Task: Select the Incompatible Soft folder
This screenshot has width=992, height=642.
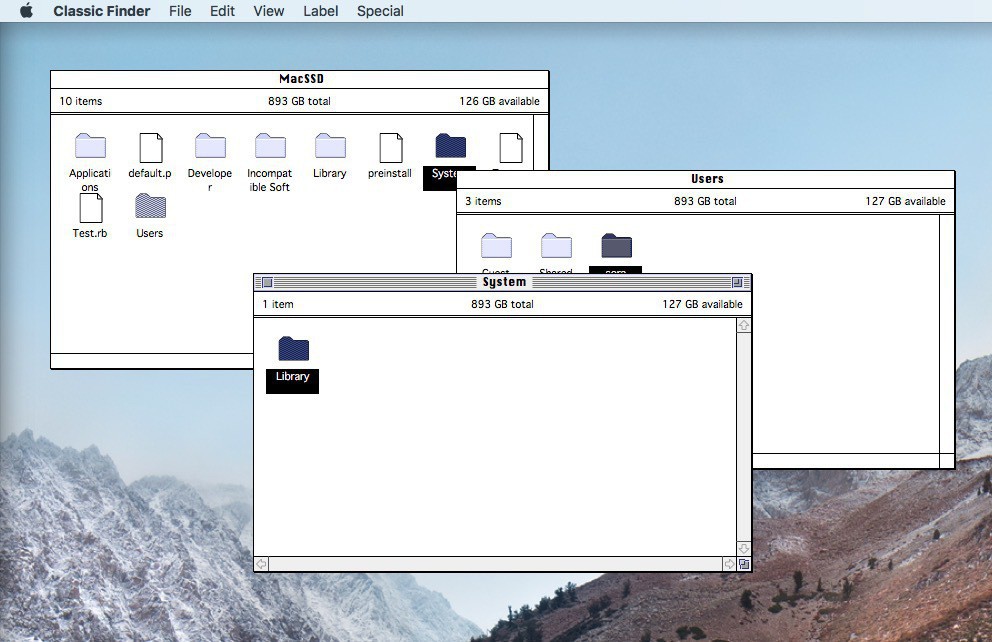Action: pyautogui.click(x=270, y=147)
